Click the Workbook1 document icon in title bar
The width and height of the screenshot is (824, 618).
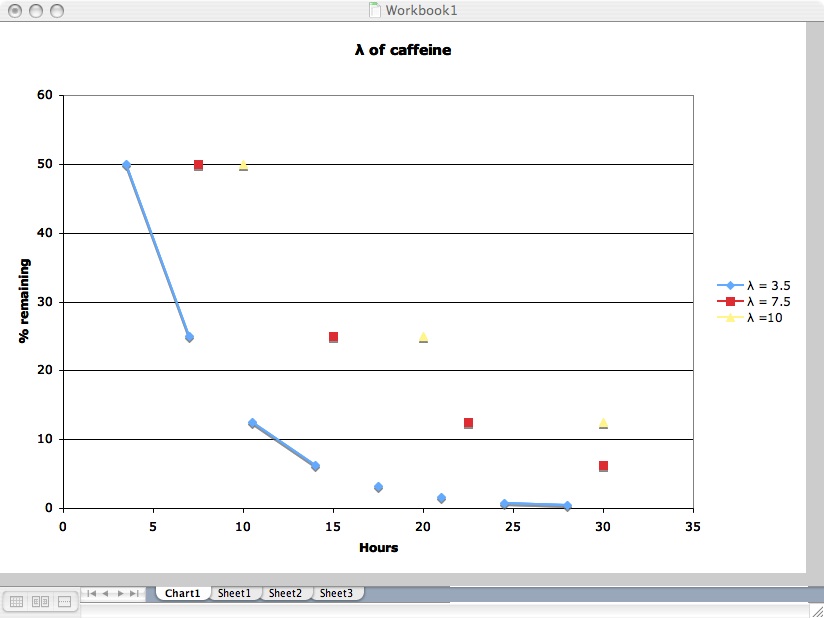click(375, 10)
